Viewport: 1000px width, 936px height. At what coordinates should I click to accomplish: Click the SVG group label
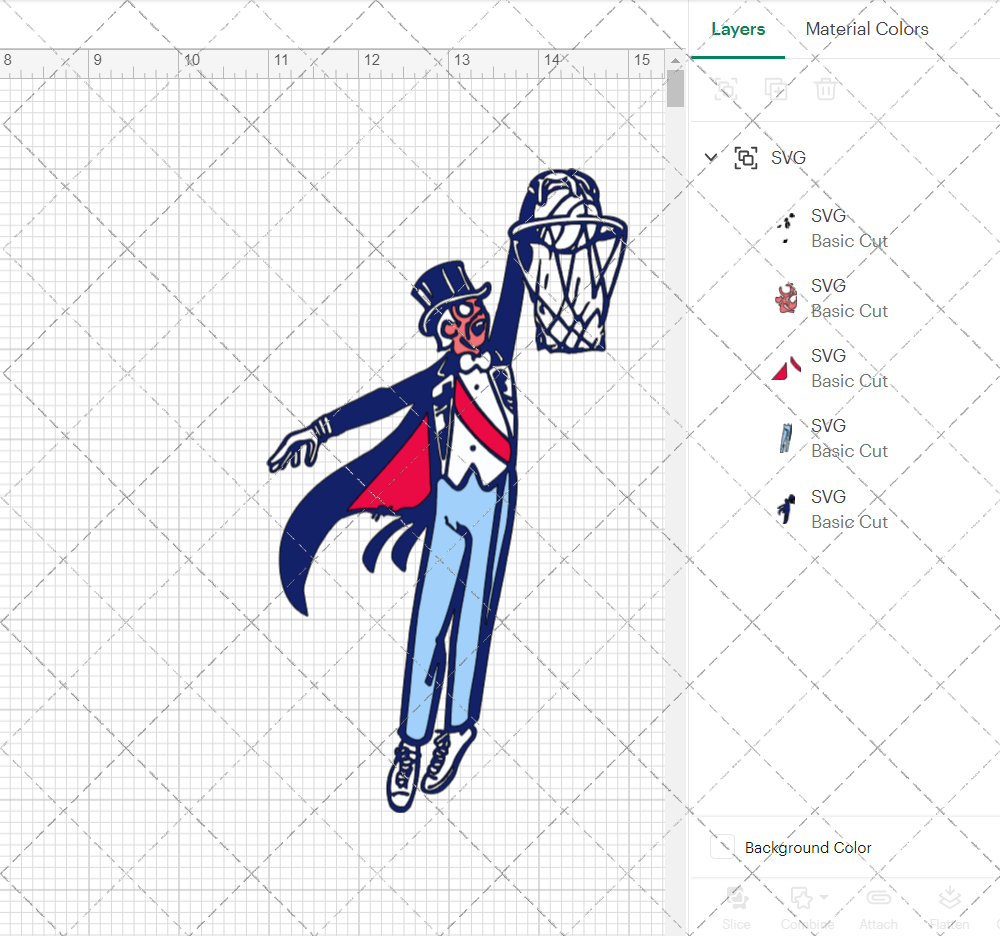click(x=788, y=157)
